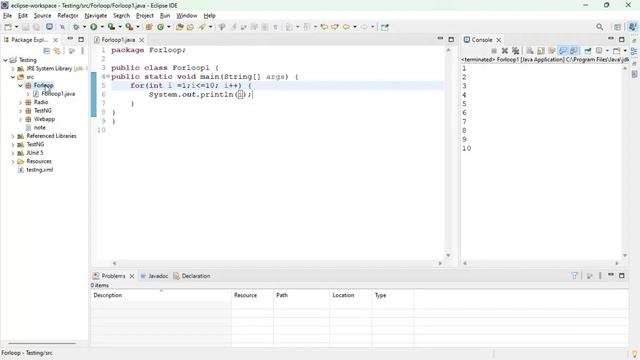Open the Refactor menu
The image size is (640, 360).
68,16
